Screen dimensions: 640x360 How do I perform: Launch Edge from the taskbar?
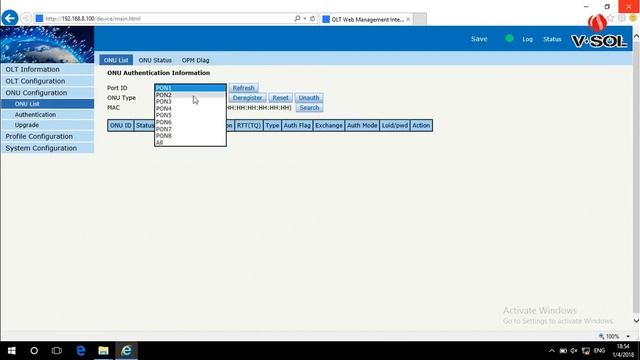coord(80,351)
